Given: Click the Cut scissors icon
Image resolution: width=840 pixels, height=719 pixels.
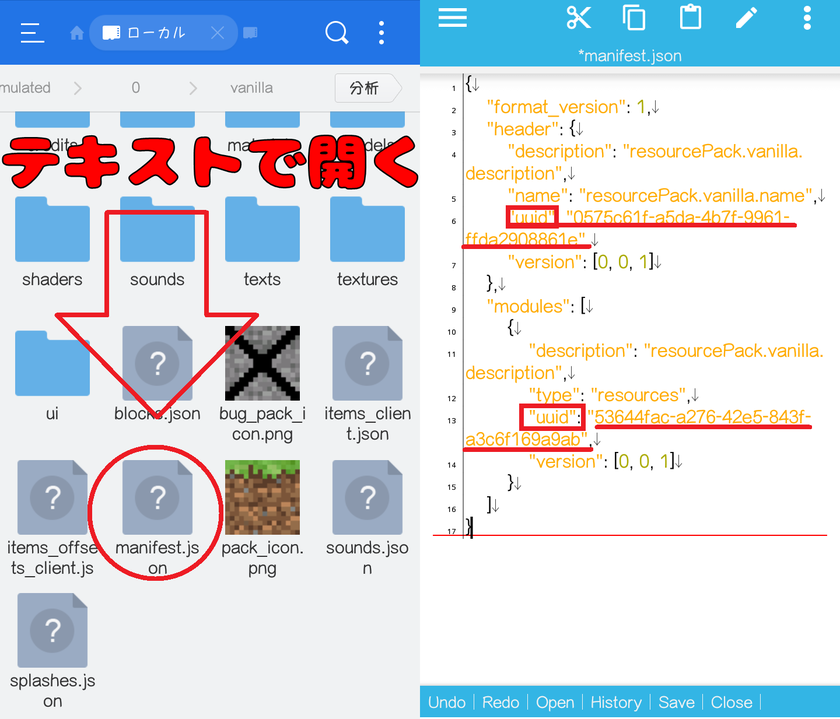Looking at the screenshot, I should tap(579, 18).
